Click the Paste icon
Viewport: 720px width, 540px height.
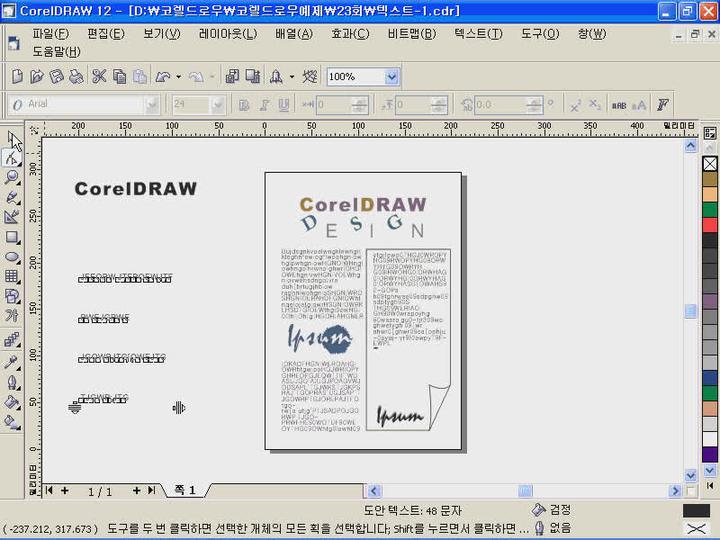140,76
